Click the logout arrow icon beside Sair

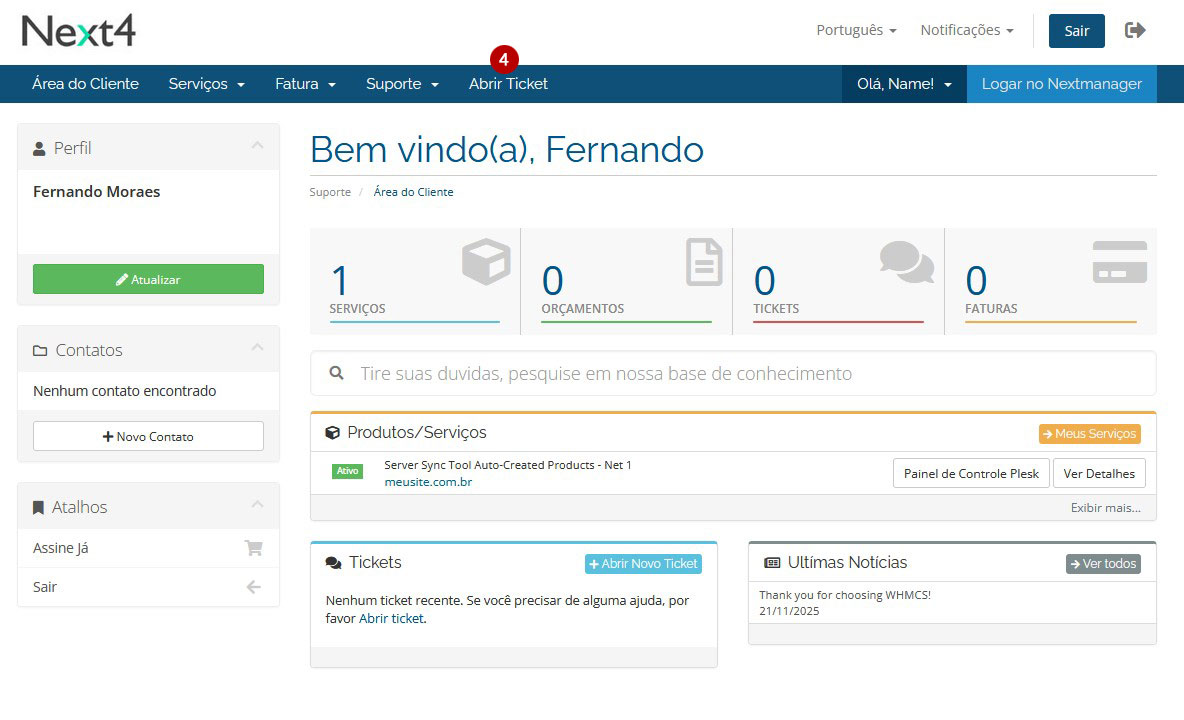point(1135,30)
